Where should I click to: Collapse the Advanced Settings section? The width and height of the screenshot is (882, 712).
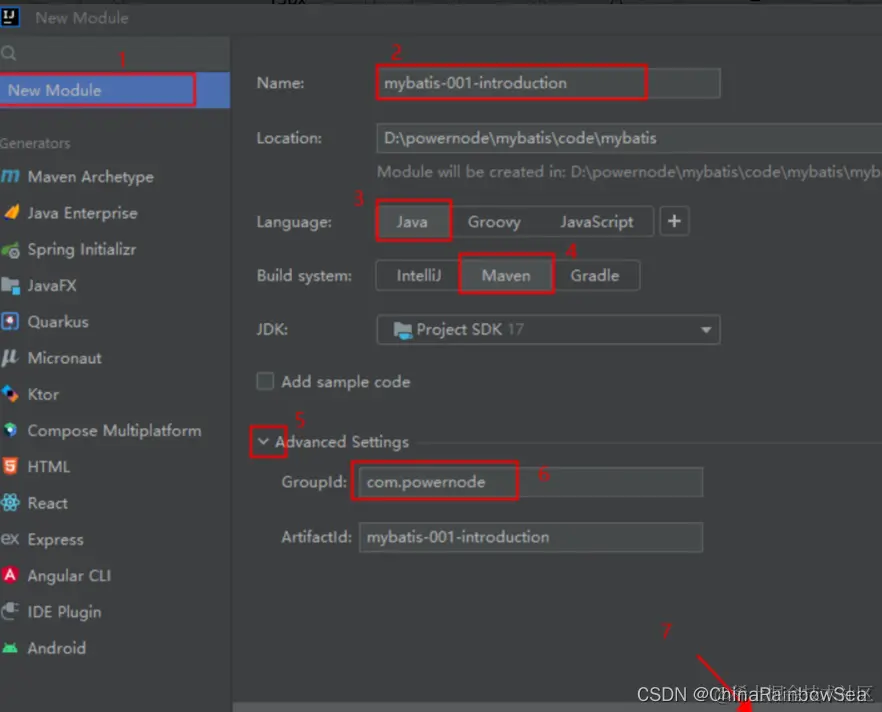(x=263, y=441)
